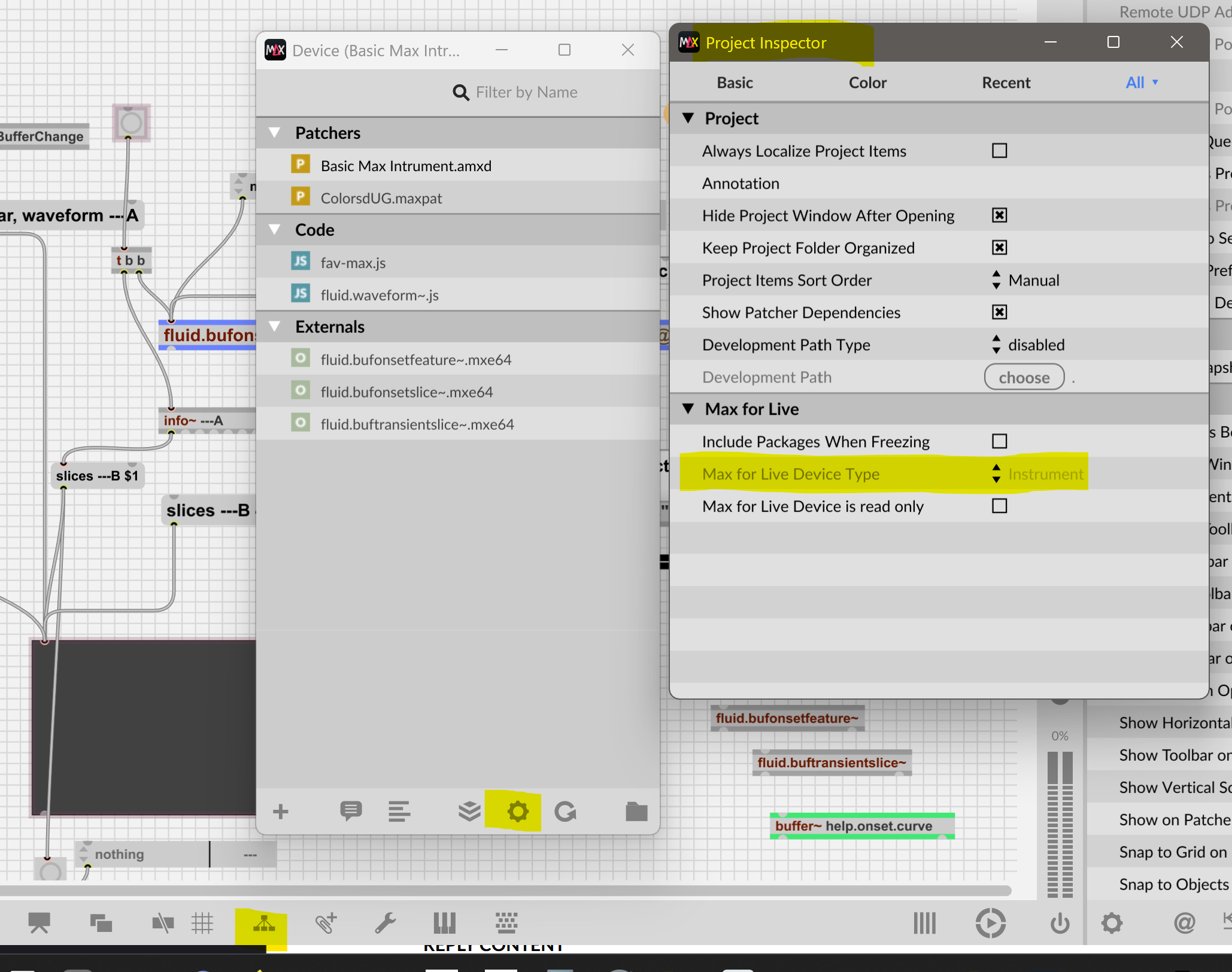Click the dark waveform display in patcher
Viewport: 1232px width, 972px height.
[x=144, y=727]
